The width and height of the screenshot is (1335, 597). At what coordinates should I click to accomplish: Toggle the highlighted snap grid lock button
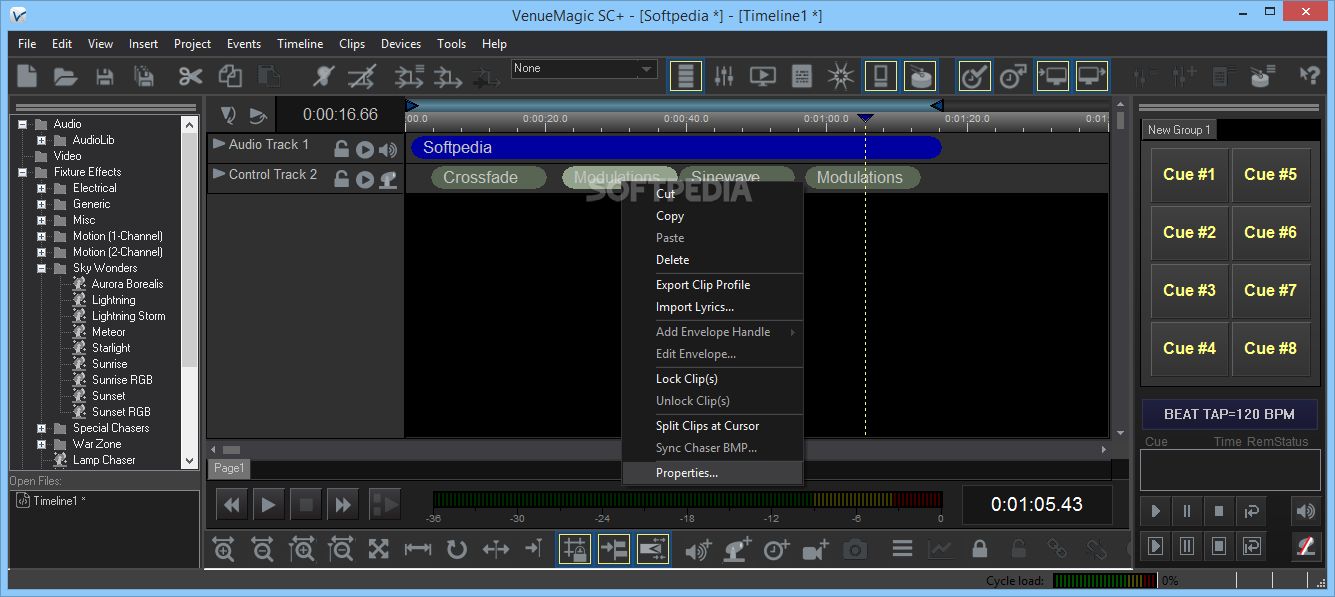tap(575, 549)
